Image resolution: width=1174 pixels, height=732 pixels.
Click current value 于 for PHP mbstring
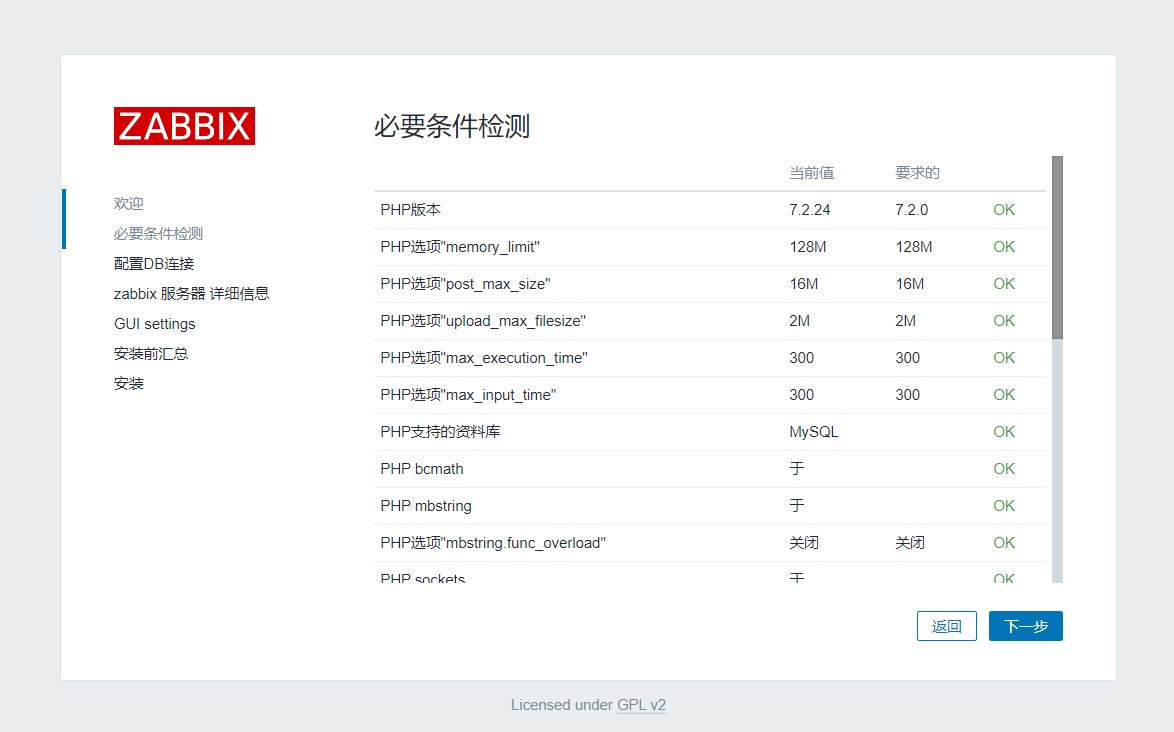[797, 506]
